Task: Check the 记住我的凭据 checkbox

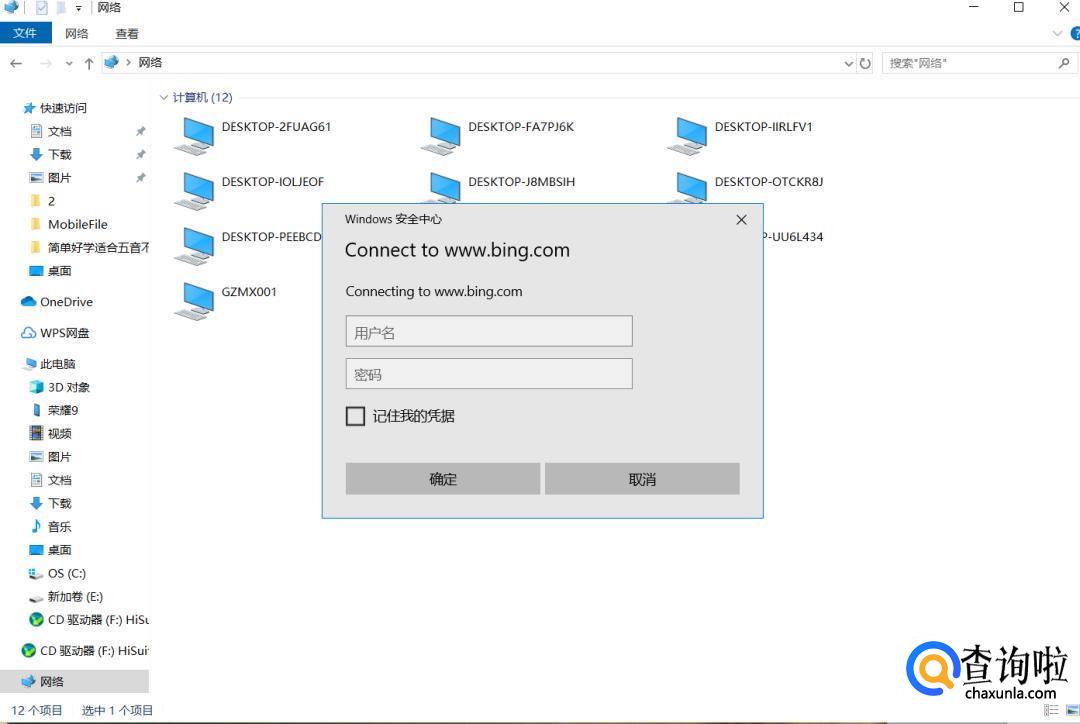Action: [x=355, y=416]
